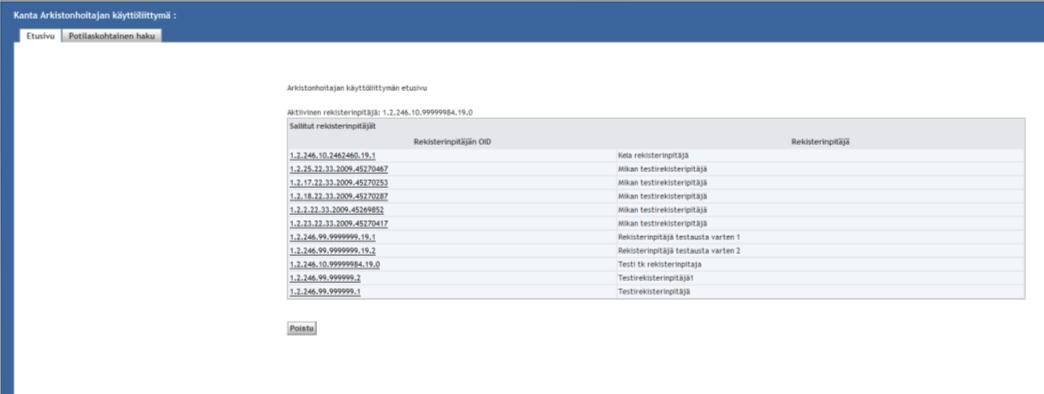Open OID link 1.2.246.99.999999.2
Image resolution: width=1044 pixels, height=394 pixels.
pyautogui.click(x=325, y=278)
